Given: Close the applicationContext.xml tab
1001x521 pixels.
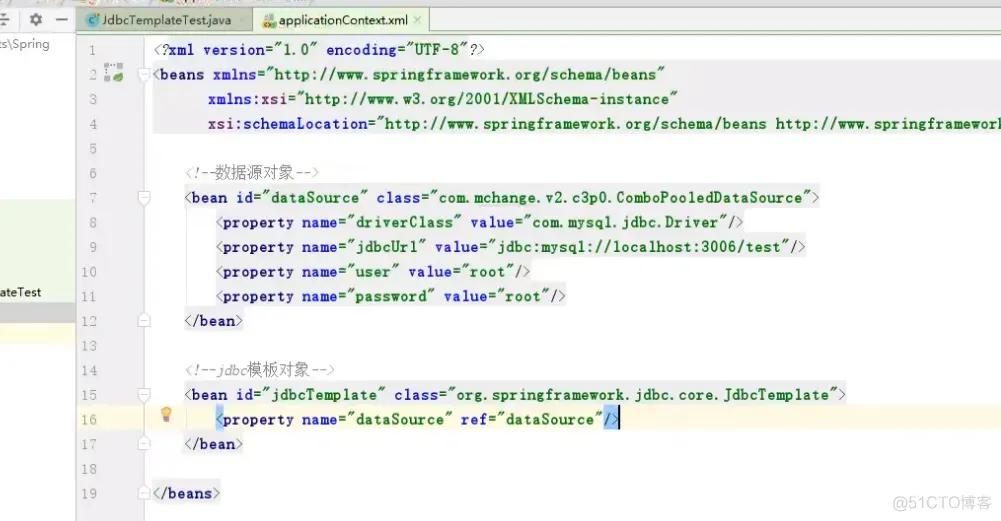Looking at the screenshot, I should coord(417,20).
